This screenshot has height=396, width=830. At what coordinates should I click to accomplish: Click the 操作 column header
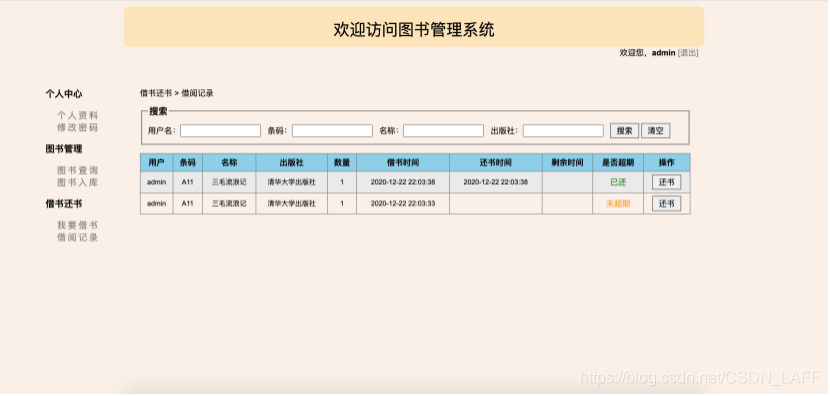point(667,163)
